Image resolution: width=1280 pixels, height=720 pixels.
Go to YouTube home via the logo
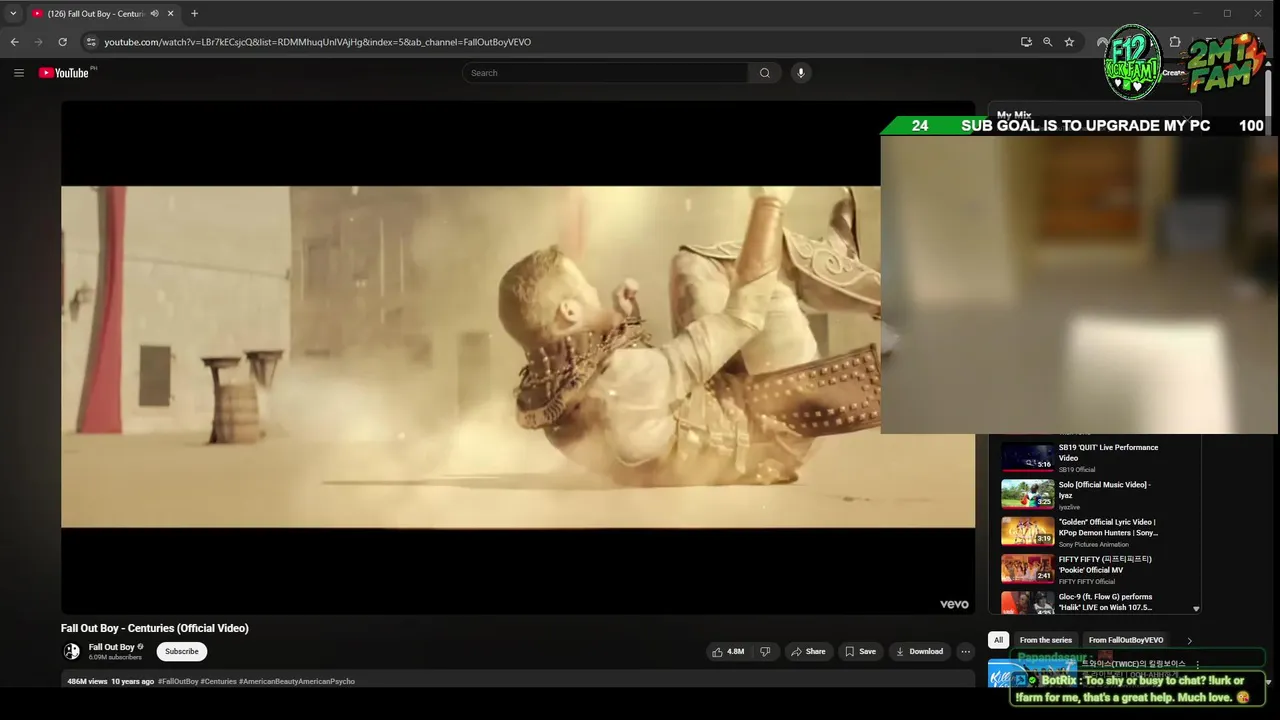pyautogui.click(x=66, y=73)
